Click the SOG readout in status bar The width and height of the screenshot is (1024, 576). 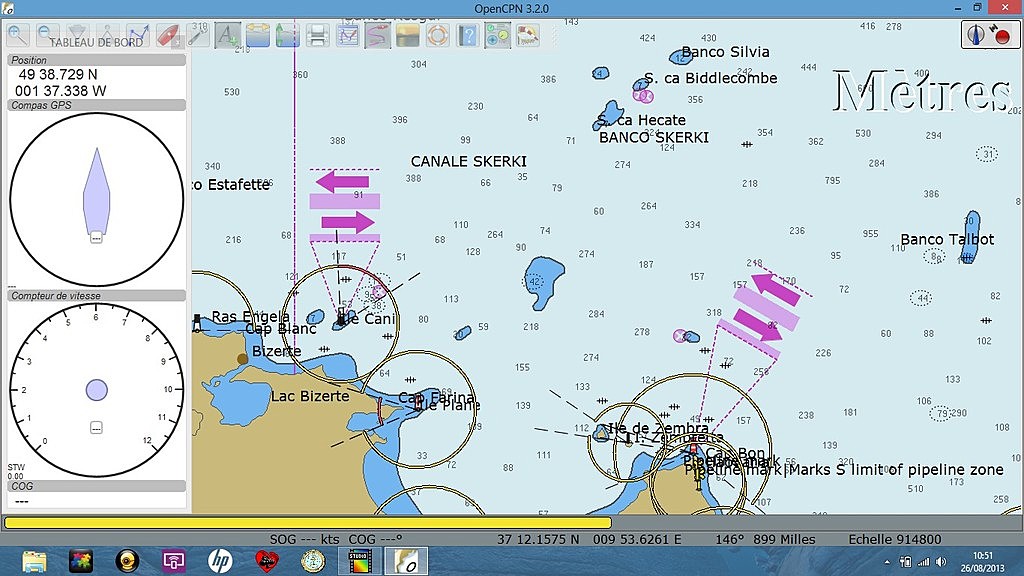[304, 539]
